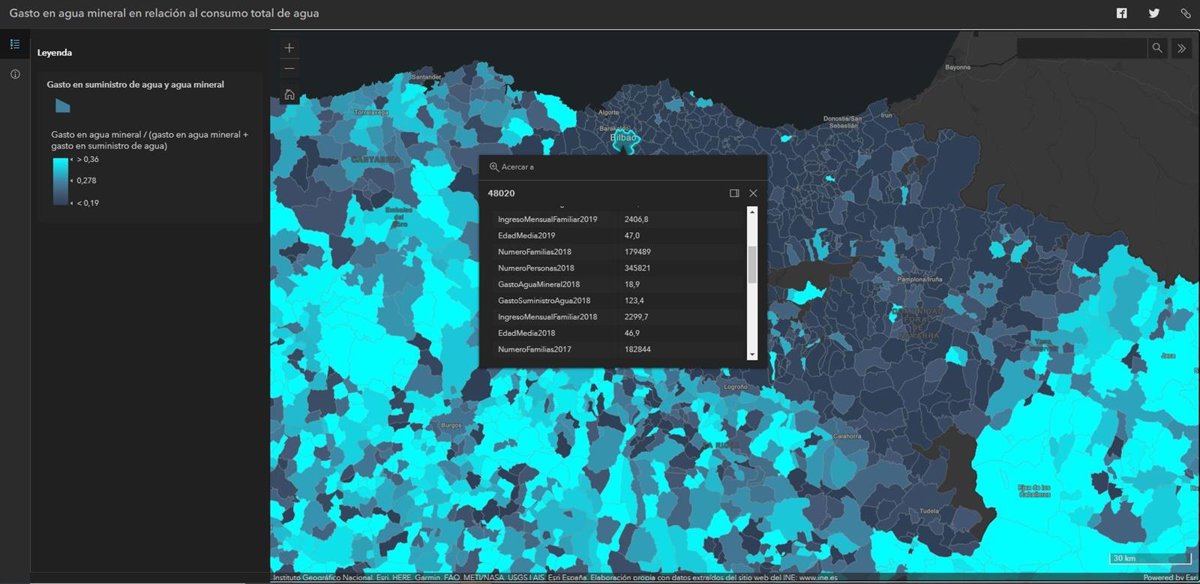Viewport: 1200px width, 584px height.
Task: Share the map on Facebook
Action: click(1122, 13)
